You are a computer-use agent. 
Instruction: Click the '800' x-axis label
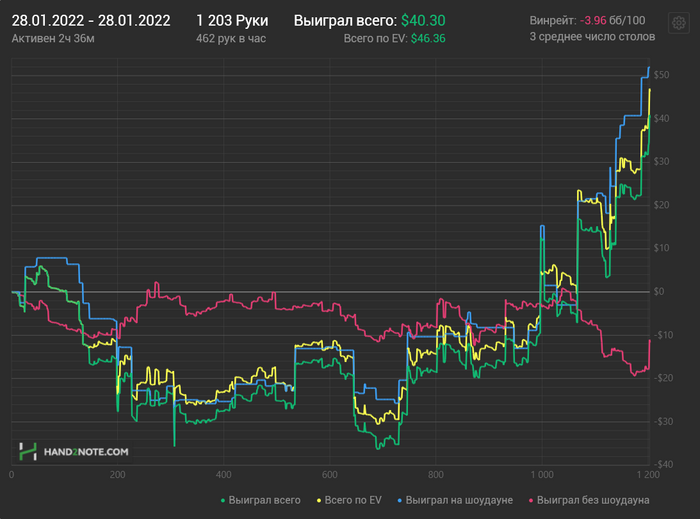point(436,475)
